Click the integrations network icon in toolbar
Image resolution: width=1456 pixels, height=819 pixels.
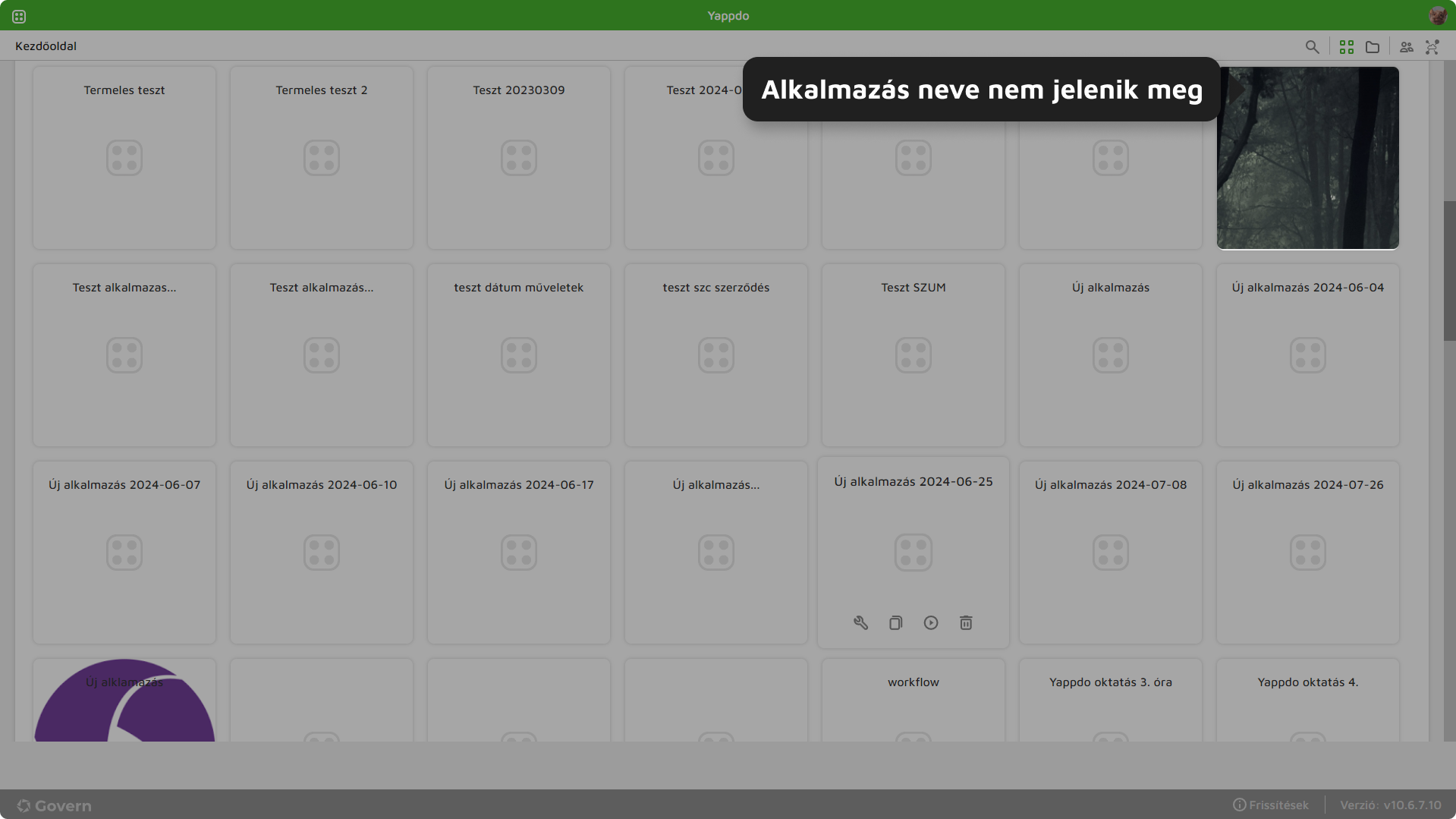[x=1432, y=46]
